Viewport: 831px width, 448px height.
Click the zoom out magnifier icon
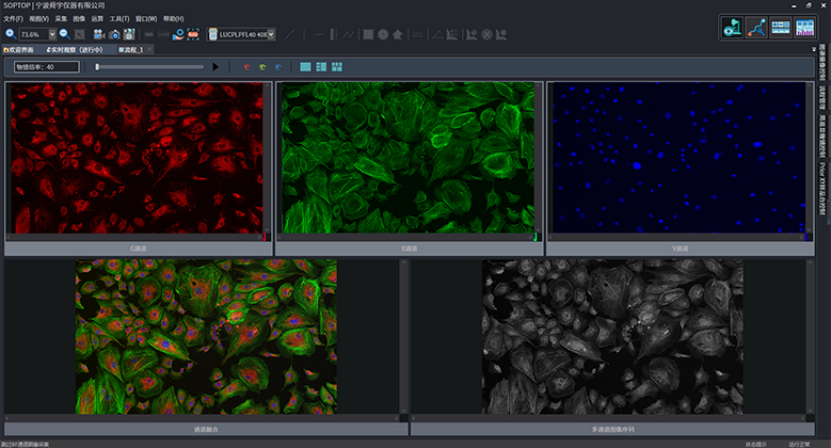[x=65, y=34]
